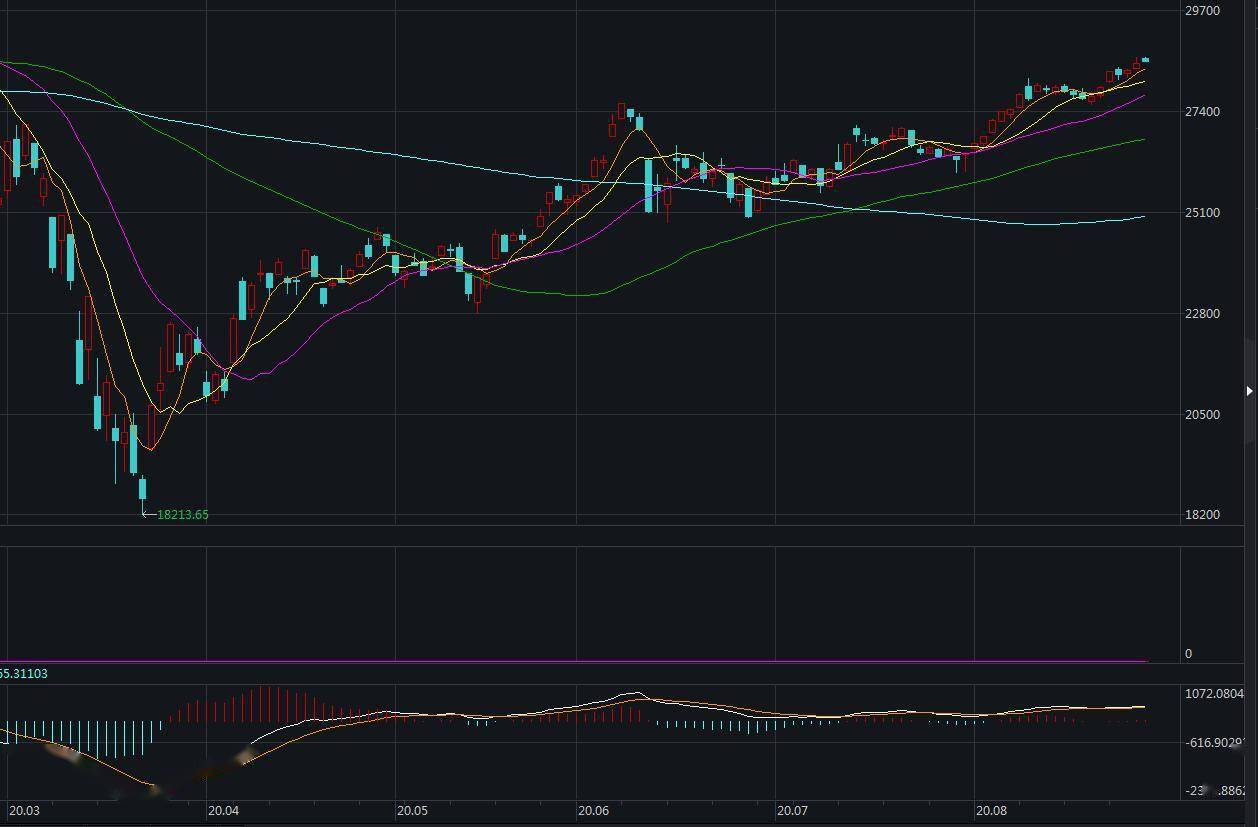This screenshot has width=1258, height=827.
Task: Click the 20500 price axis label
Action: point(1202,414)
